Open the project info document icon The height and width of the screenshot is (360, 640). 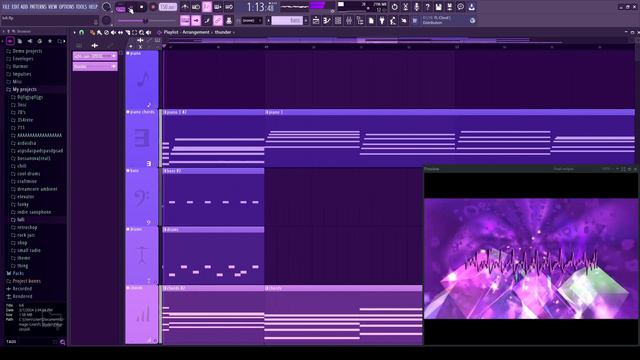tap(371, 20)
